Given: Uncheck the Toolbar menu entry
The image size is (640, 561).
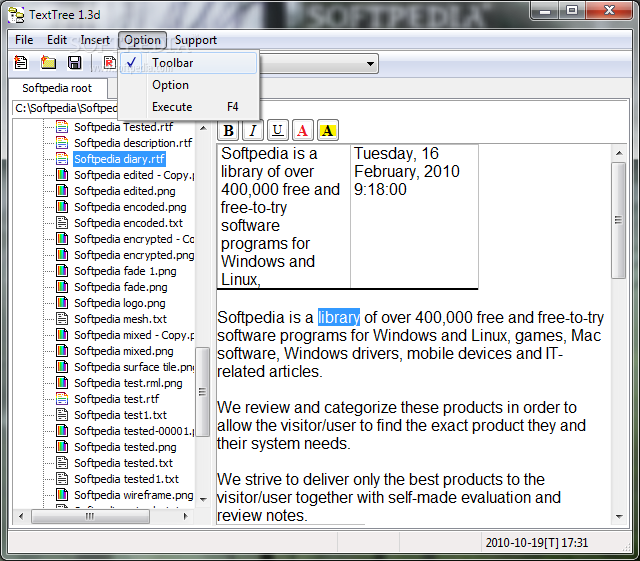Looking at the screenshot, I should pos(189,63).
